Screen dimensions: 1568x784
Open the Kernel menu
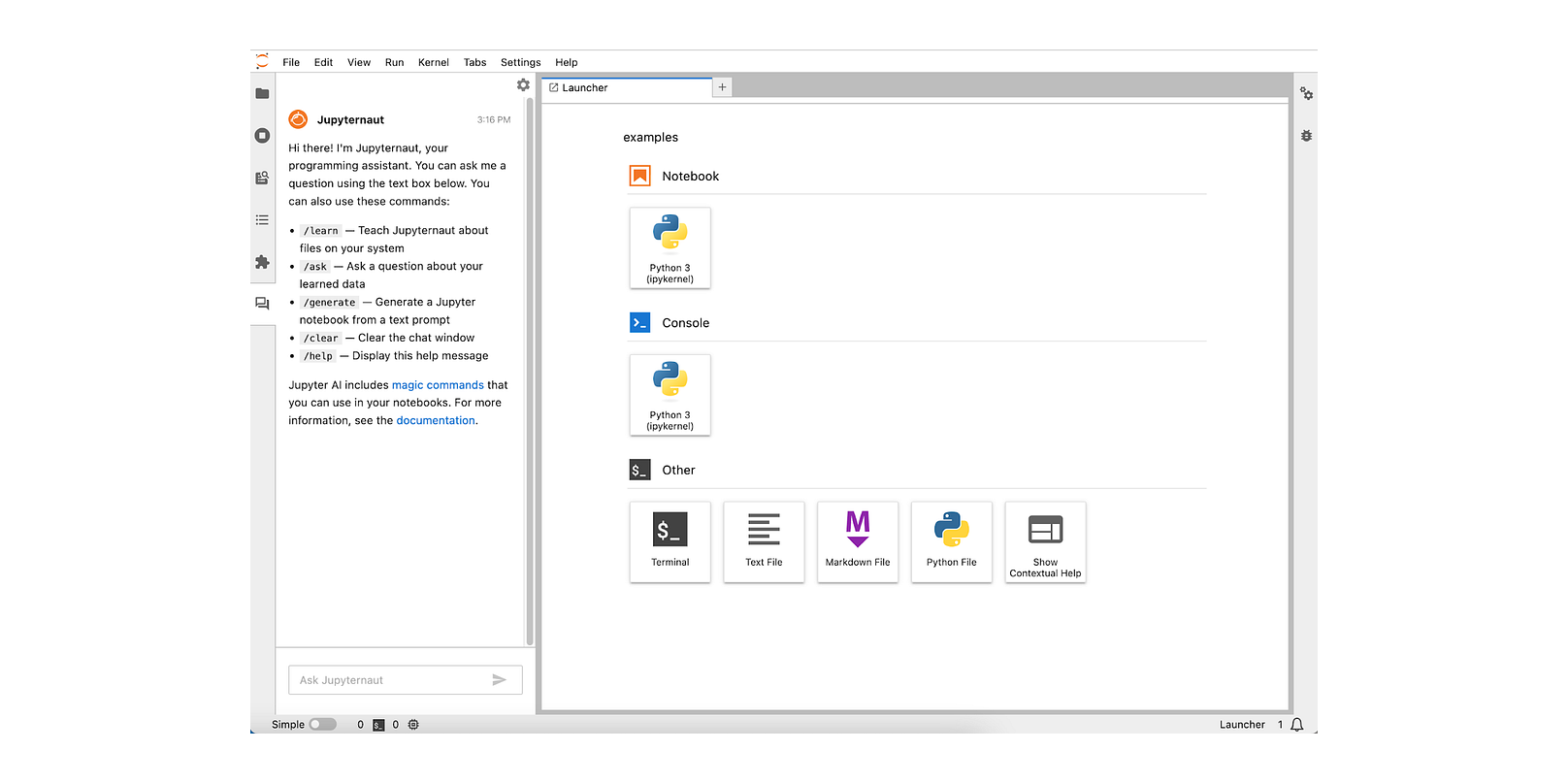click(434, 62)
